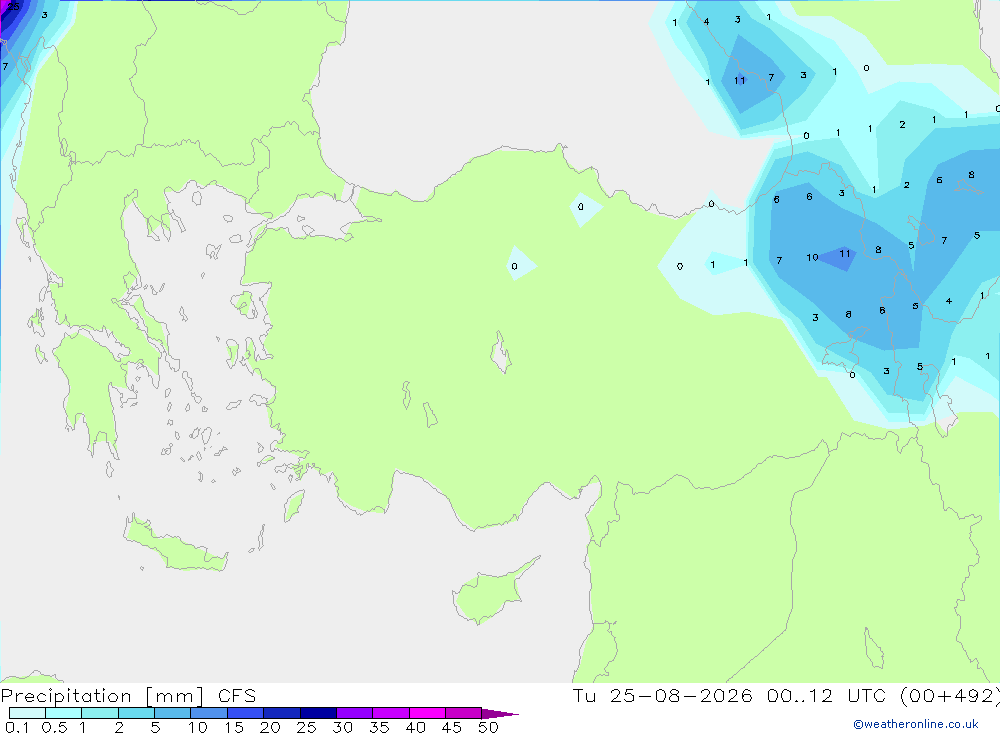
Task: Click the map value '10' beside the 11
Action: 812,258
